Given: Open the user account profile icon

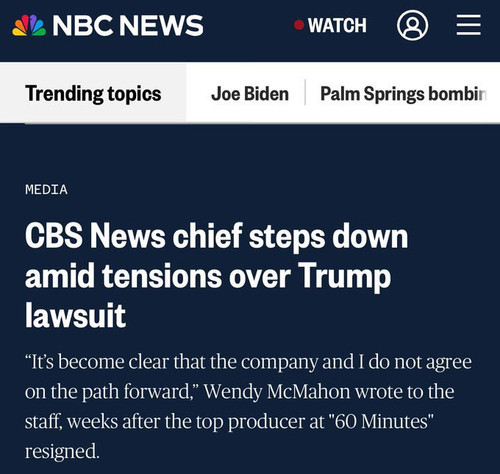Looking at the screenshot, I should coord(412,25).
